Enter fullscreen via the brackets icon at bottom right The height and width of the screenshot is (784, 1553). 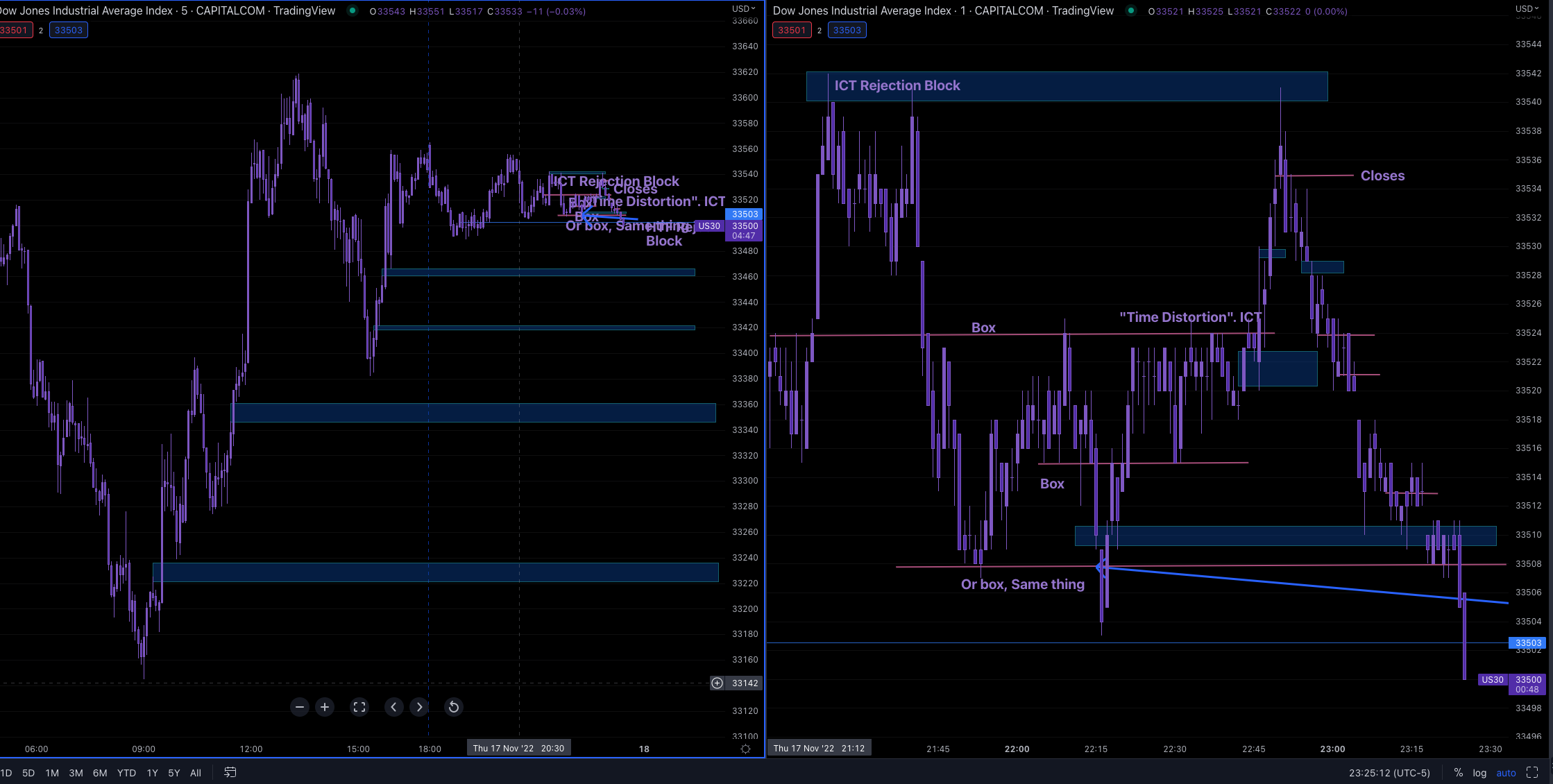(x=1533, y=772)
